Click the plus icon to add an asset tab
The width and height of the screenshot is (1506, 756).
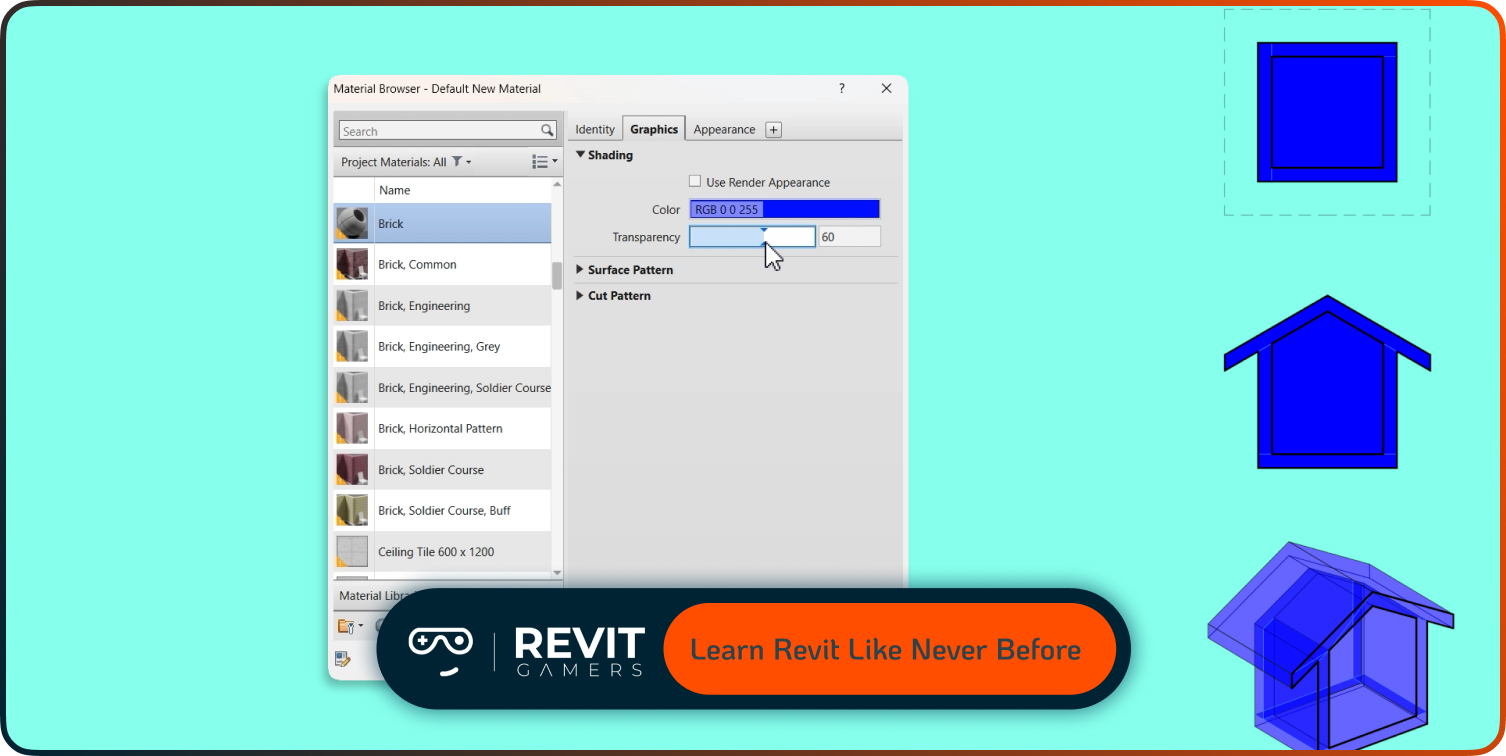772,129
